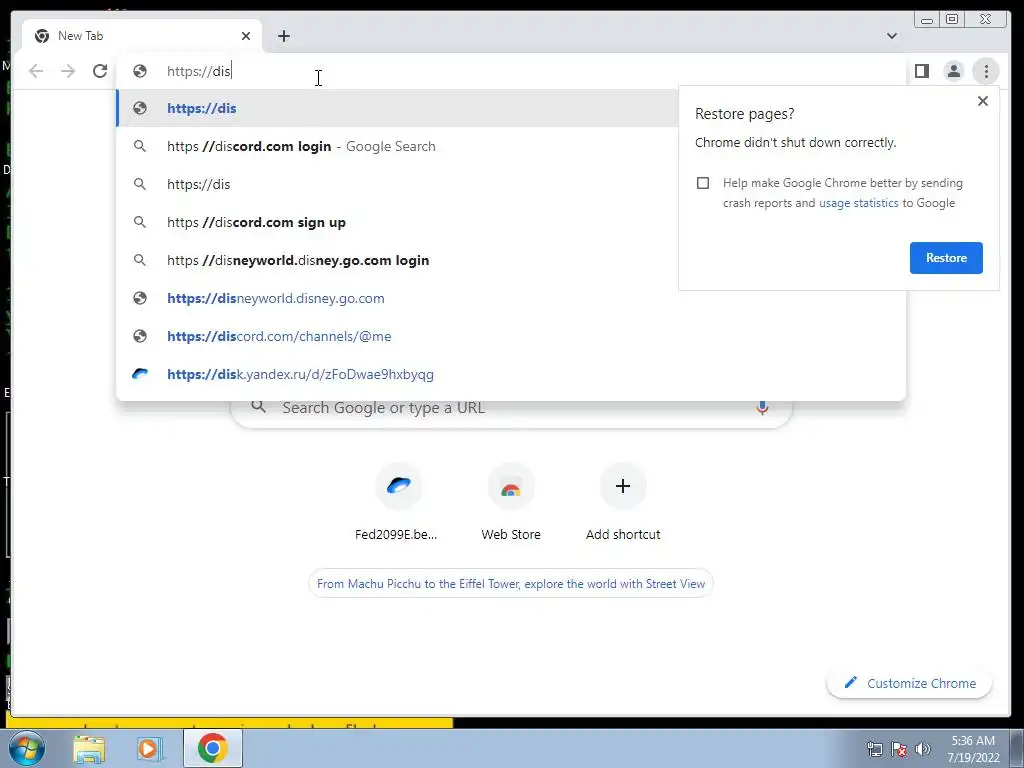This screenshot has height=768, width=1024.
Task: Click the Yandex Disk icon in suggestions
Action: (140, 374)
